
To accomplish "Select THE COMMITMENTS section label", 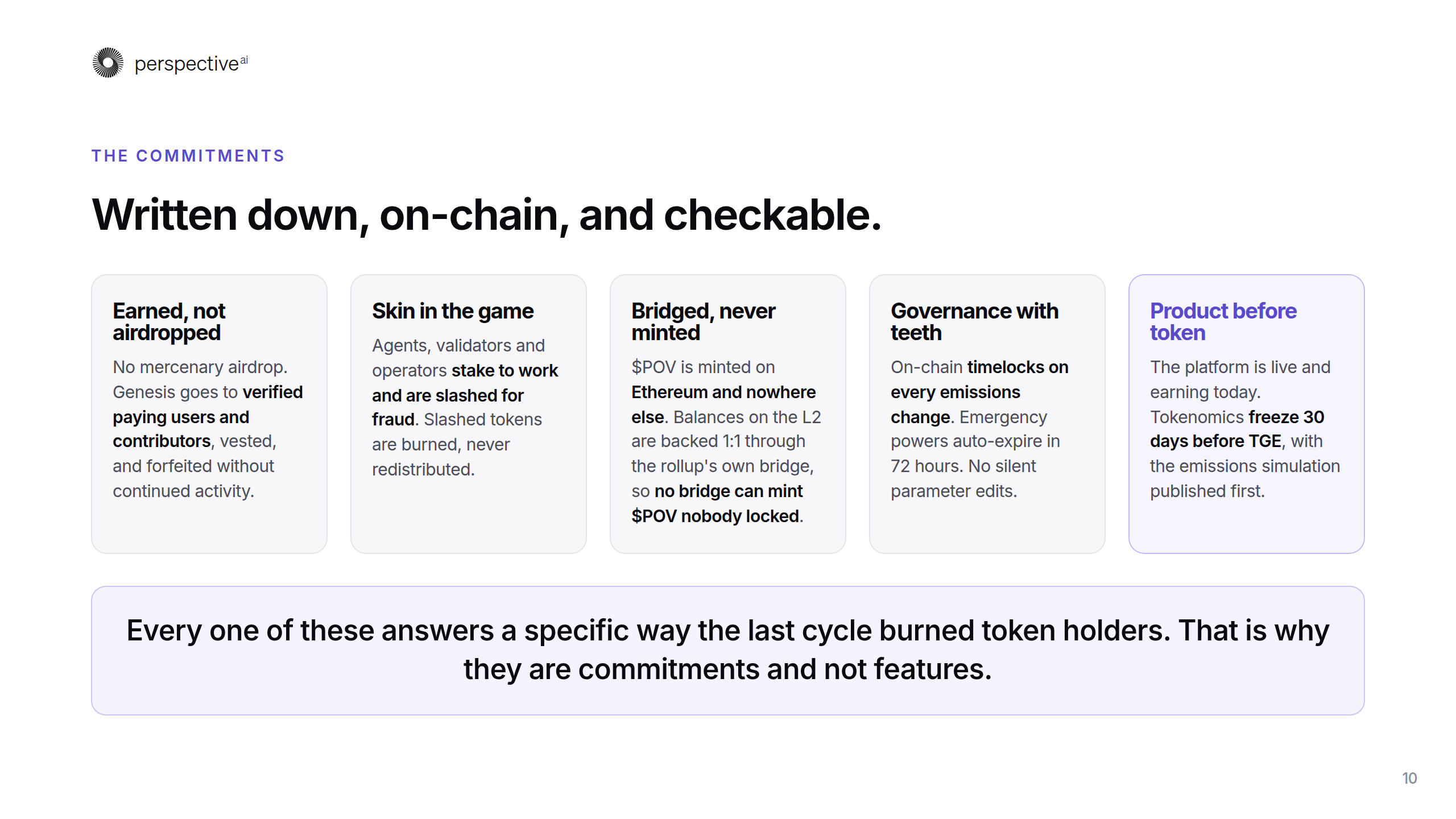I will click(188, 156).
